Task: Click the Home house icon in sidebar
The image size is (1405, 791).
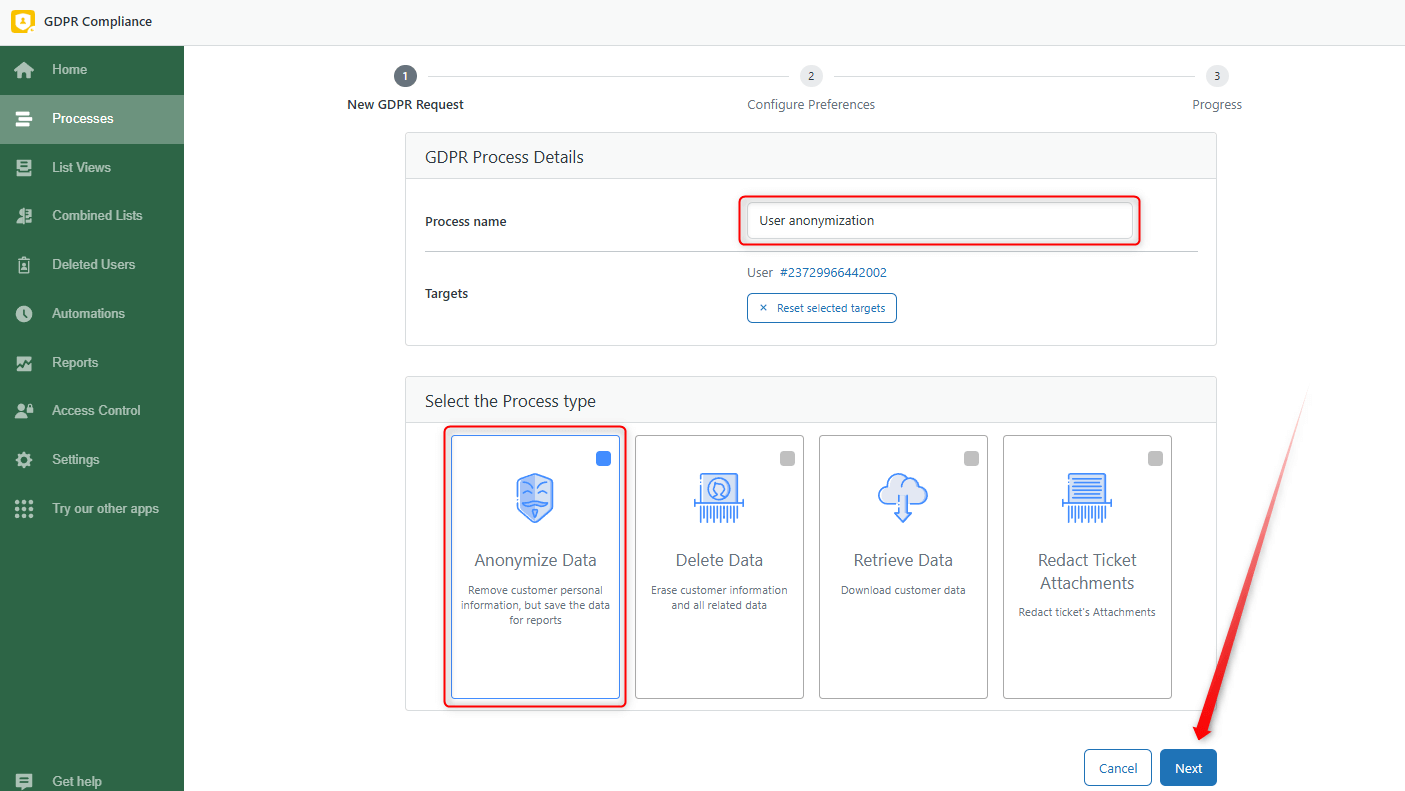Action: 24,70
